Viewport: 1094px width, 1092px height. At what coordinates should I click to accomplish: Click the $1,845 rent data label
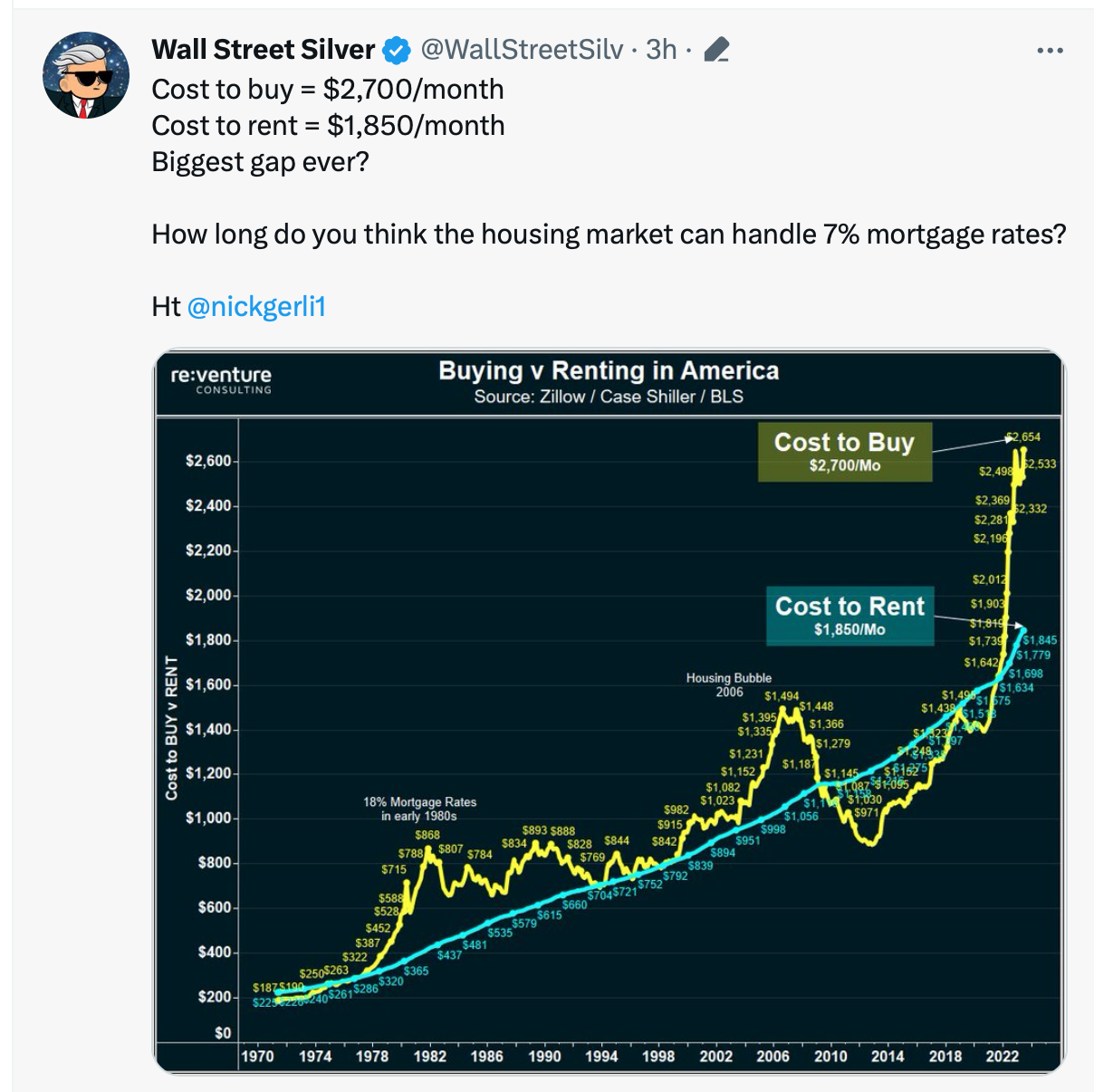1040,640
